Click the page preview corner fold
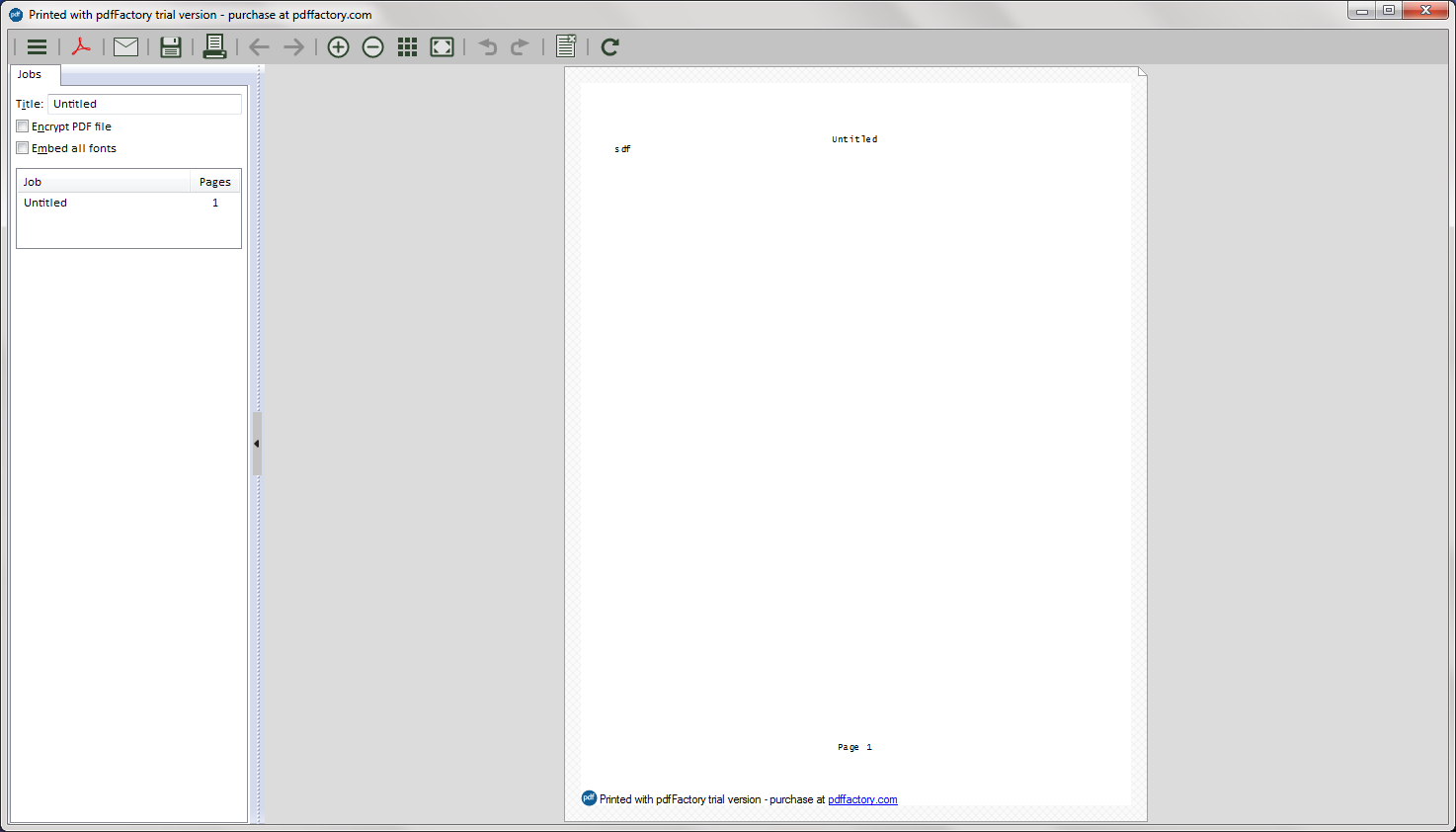The width and height of the screenshot is (1456, 832). click(1143, 72)
